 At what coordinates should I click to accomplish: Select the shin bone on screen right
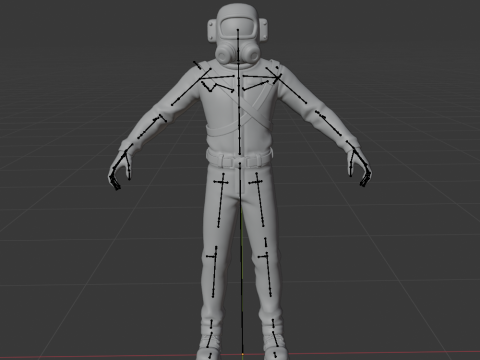(x=268, y=274)
